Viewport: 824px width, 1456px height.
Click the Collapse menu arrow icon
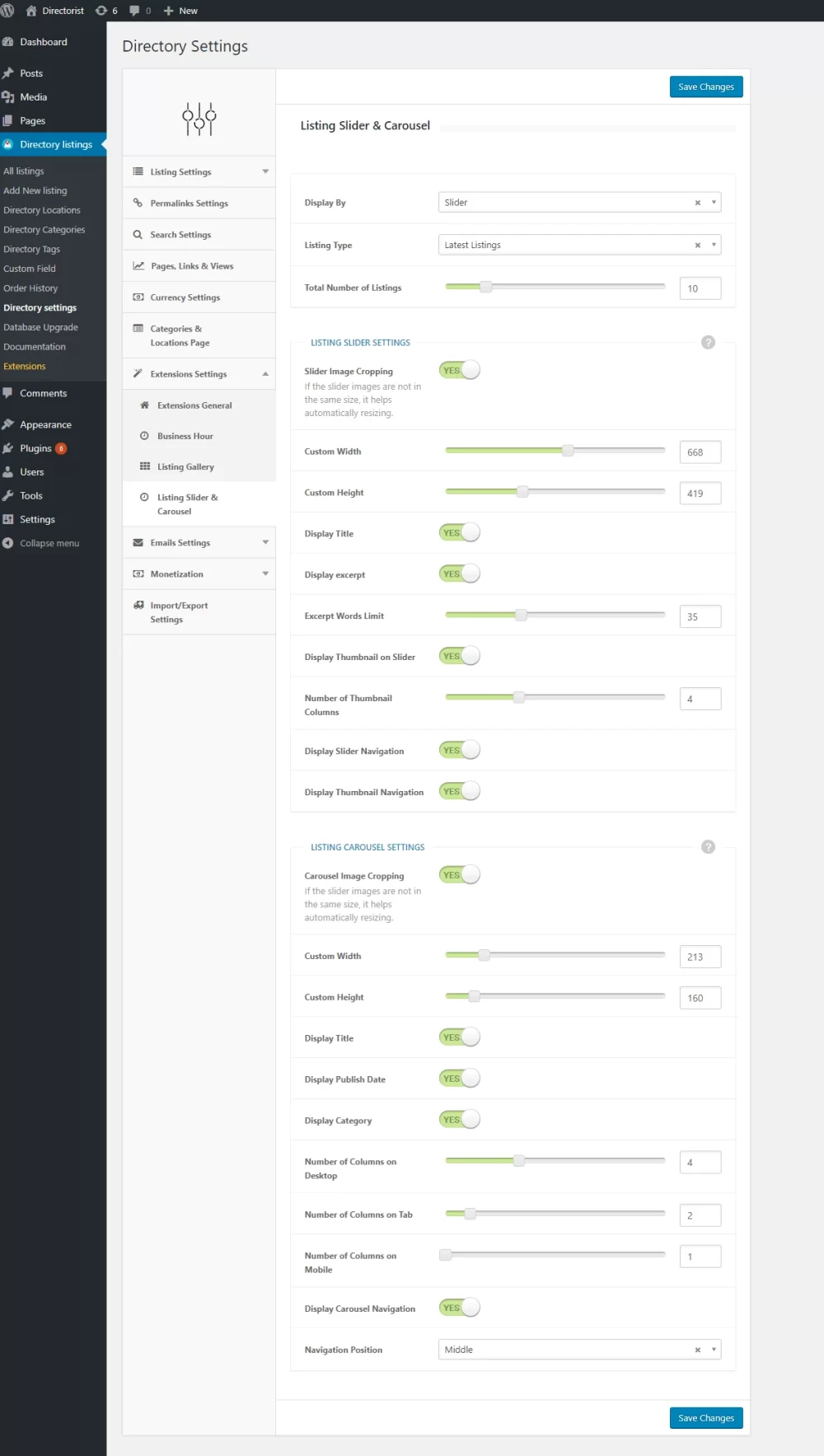(x=8, y=543)
